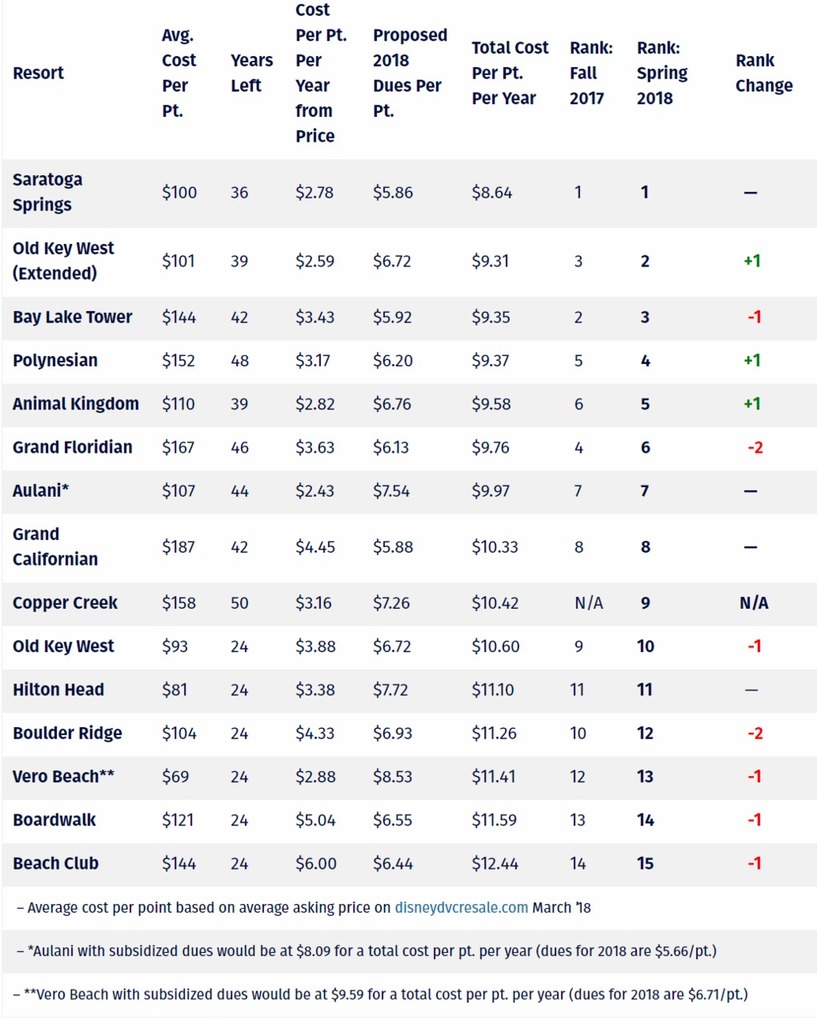The image size is (817, 1024).
Task: Click the Grand Floridian resort name
Action: tap(72, 447)
